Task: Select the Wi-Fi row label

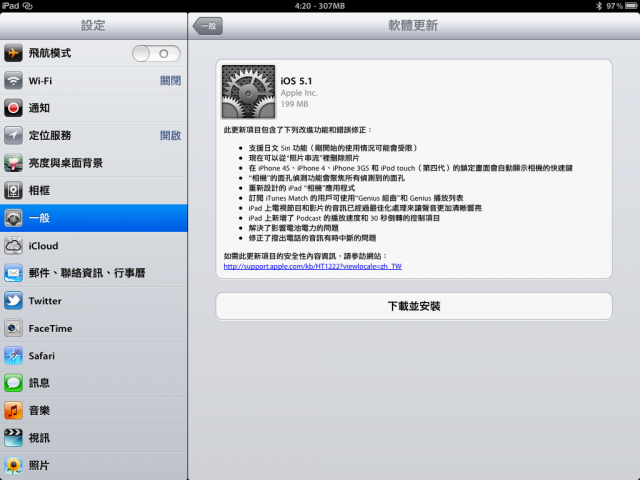Action: (x=40, y=81)
